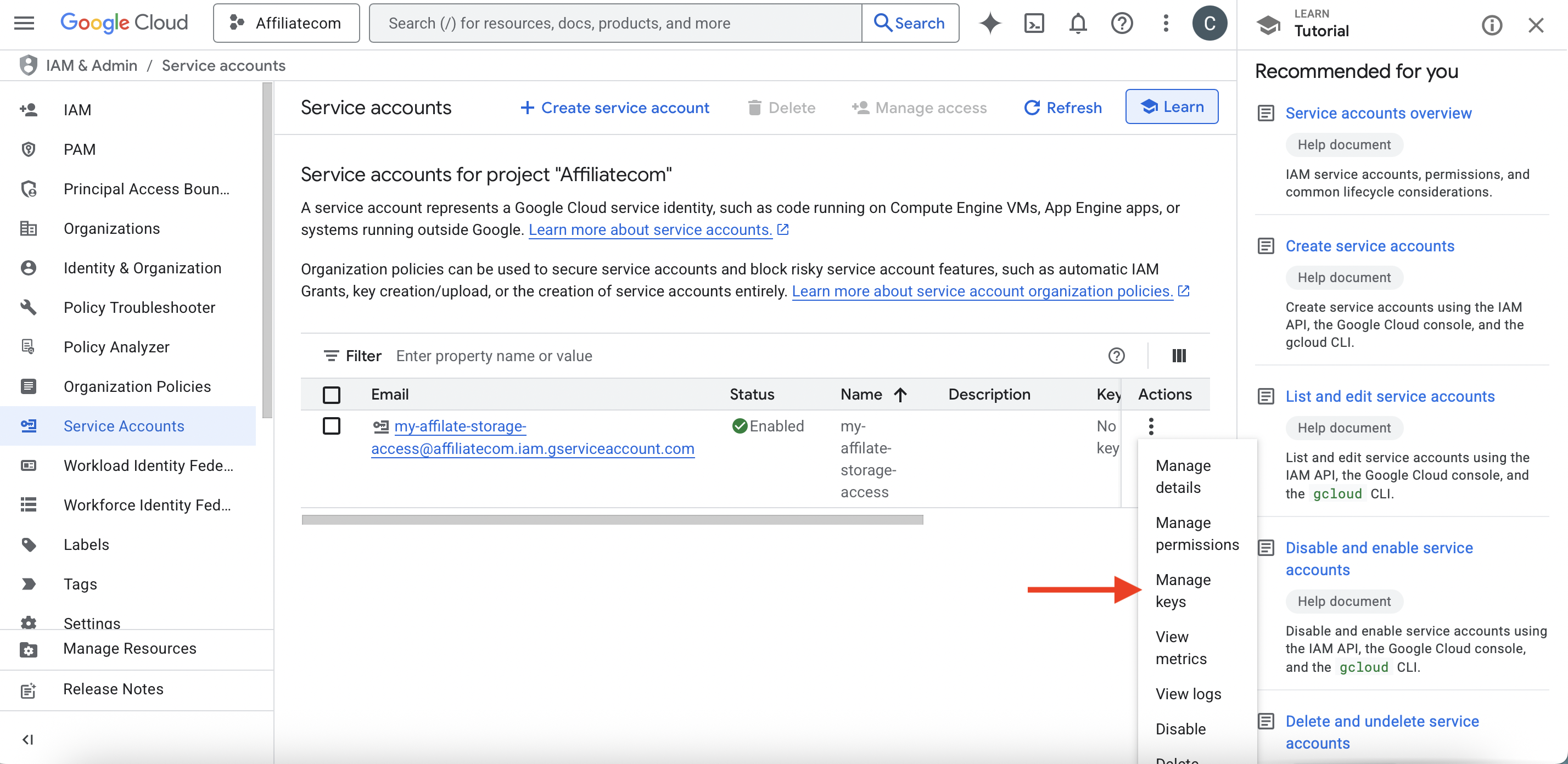Open Disable and enable service accounts

click(x=1379, y=558)
